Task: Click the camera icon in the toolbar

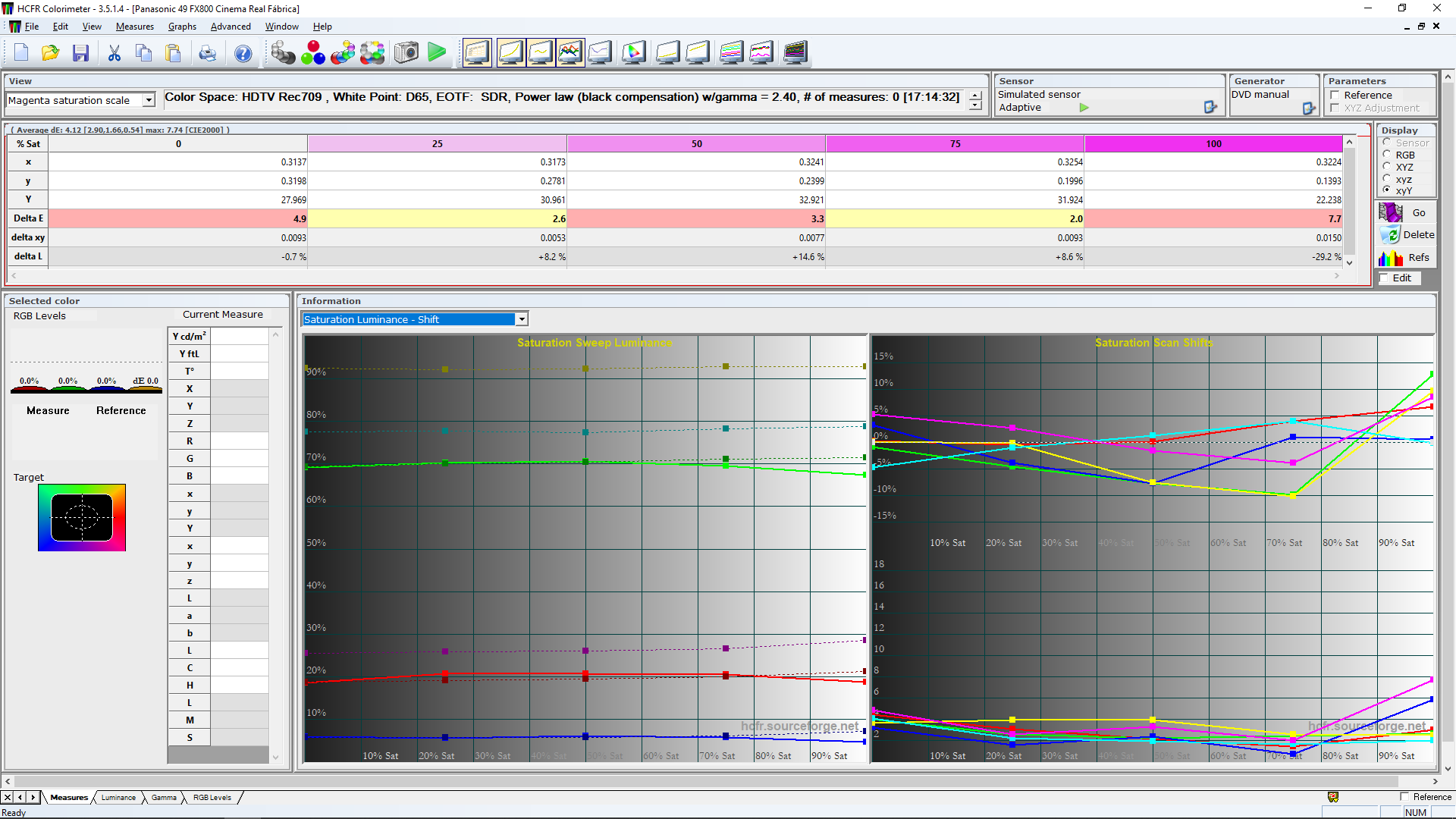Action: tap(406, 52)
